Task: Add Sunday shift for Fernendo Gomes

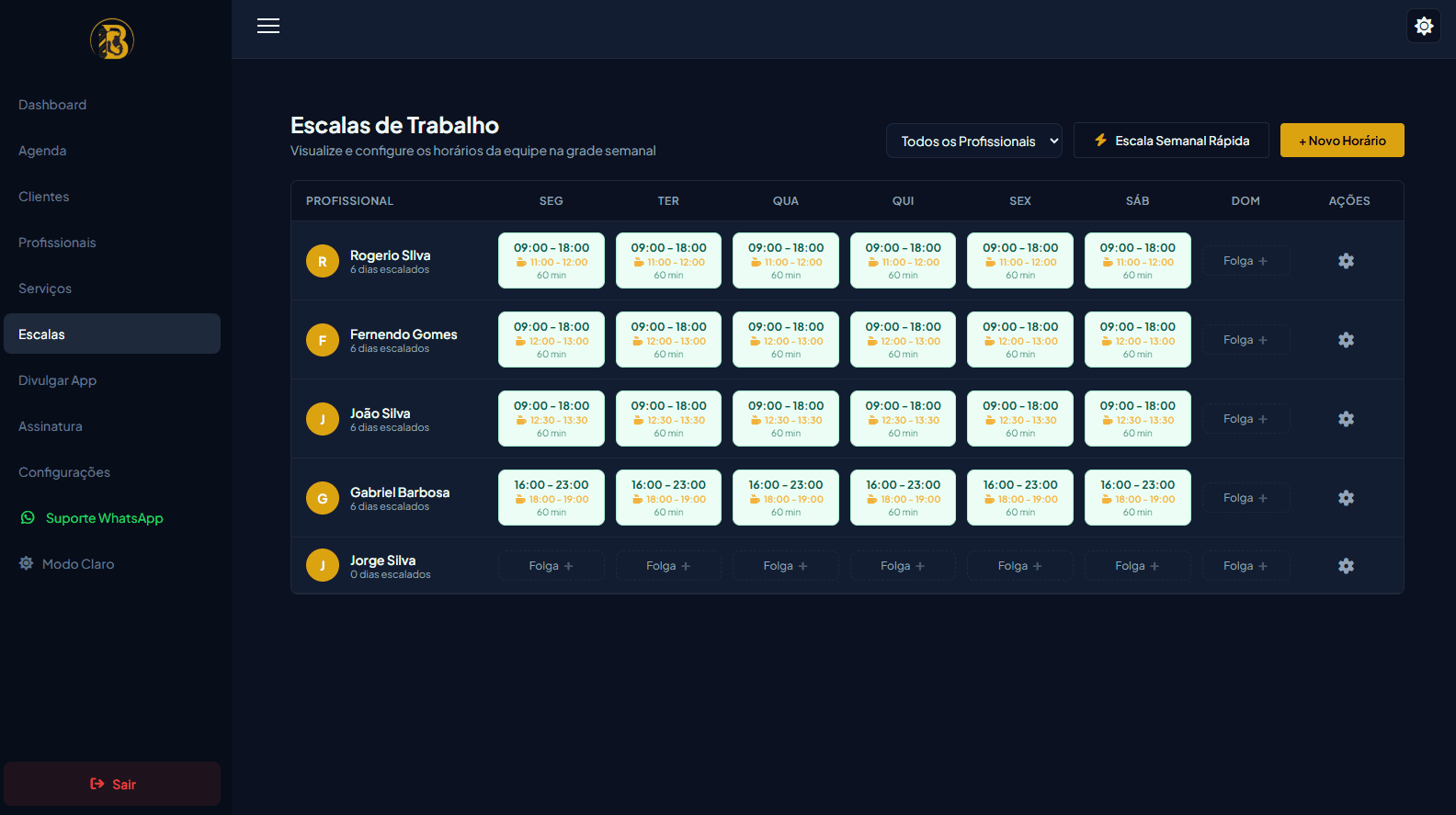Action: point(1246,340)
